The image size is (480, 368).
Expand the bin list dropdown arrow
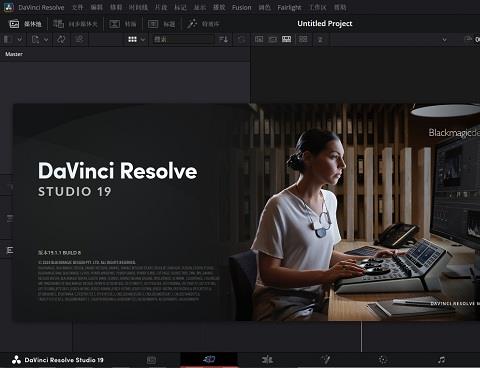pyautogui.click(x=20, y=40)
